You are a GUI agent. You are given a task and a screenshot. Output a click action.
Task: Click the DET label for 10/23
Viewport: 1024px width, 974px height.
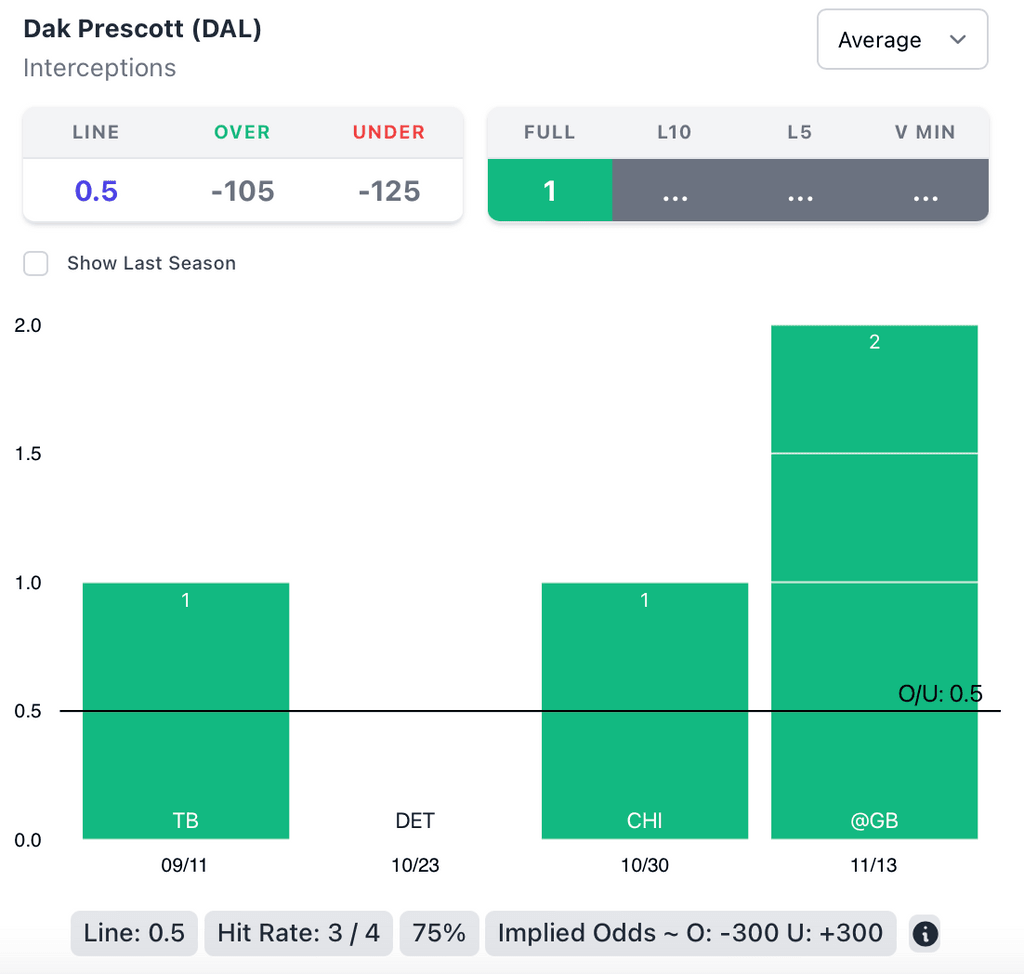pos(415,821)
